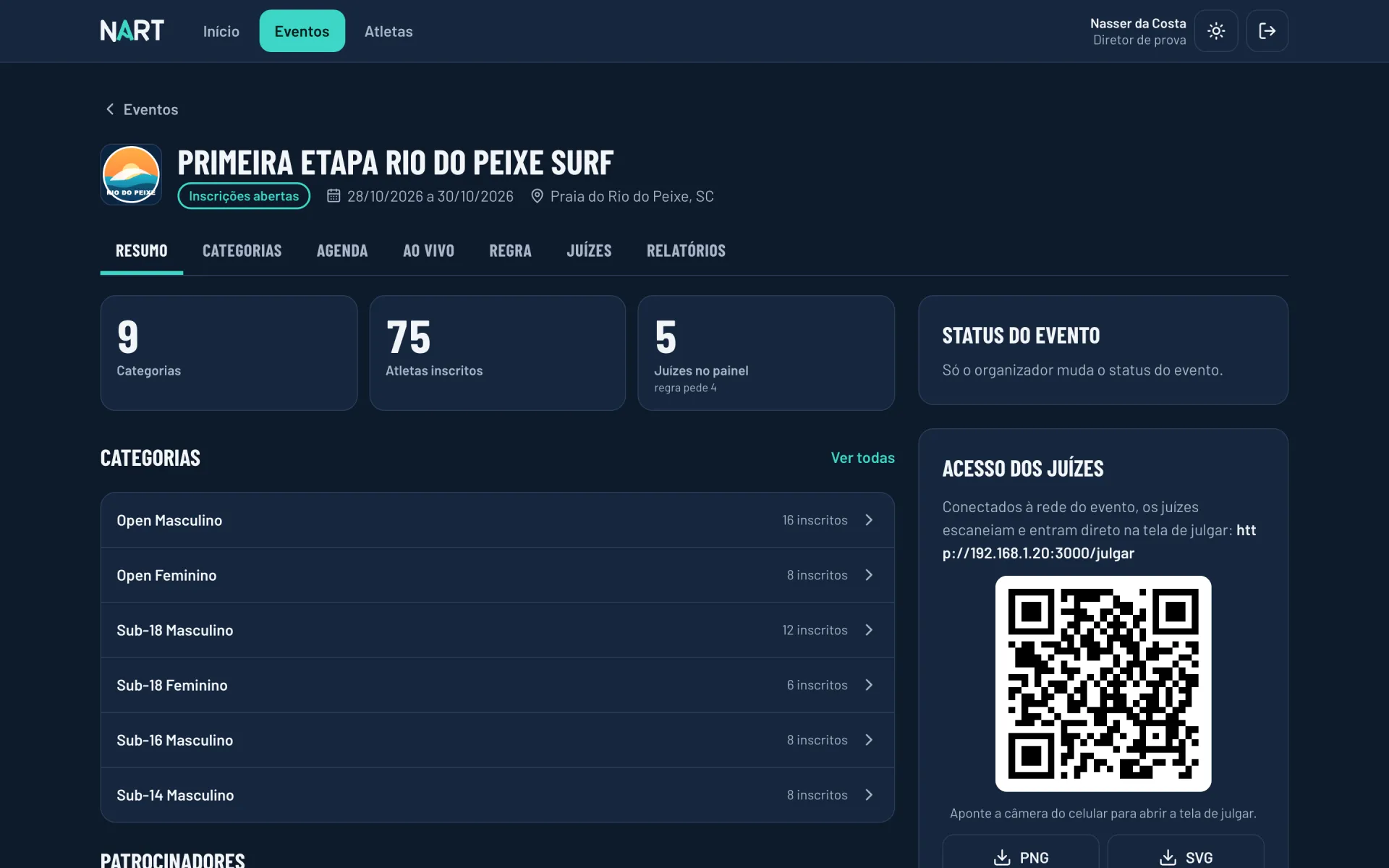Click the download icon on SVG button

point(1168,857)
